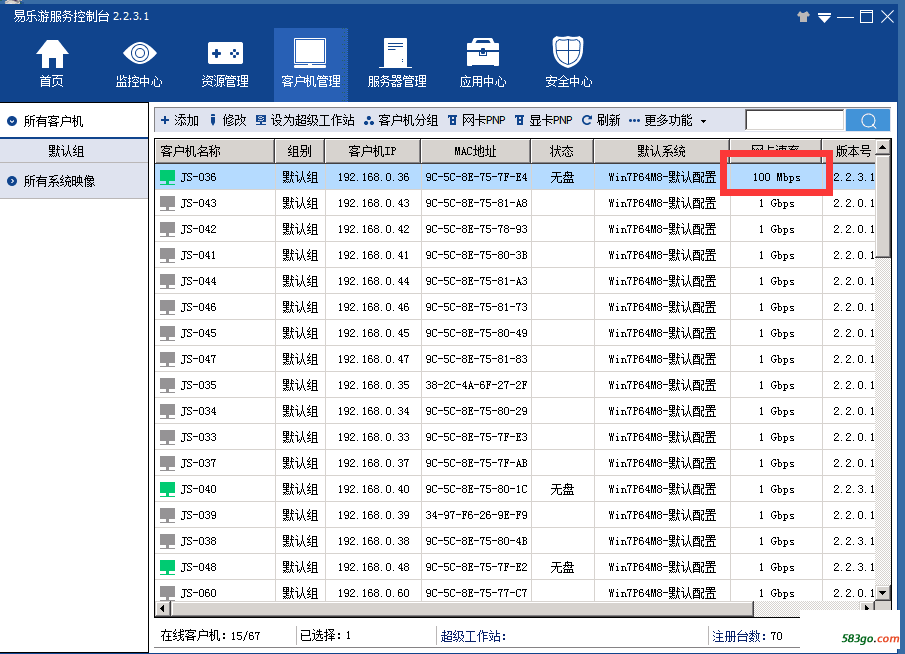Select the 客户机管理 client management tab
The image size is (905, 654).
pyautogui.click(x=311, y=63)
